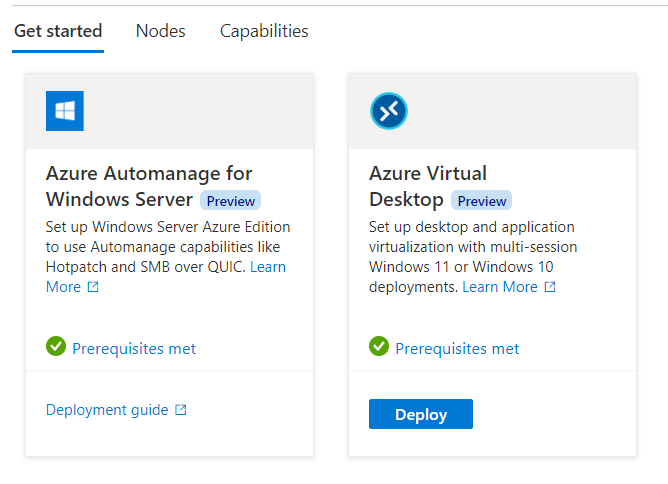The width and height of the screenshot is (668, 484).
Task: Open the Capabilities tab
Action: pyautogui.click(x=264, y=31)
